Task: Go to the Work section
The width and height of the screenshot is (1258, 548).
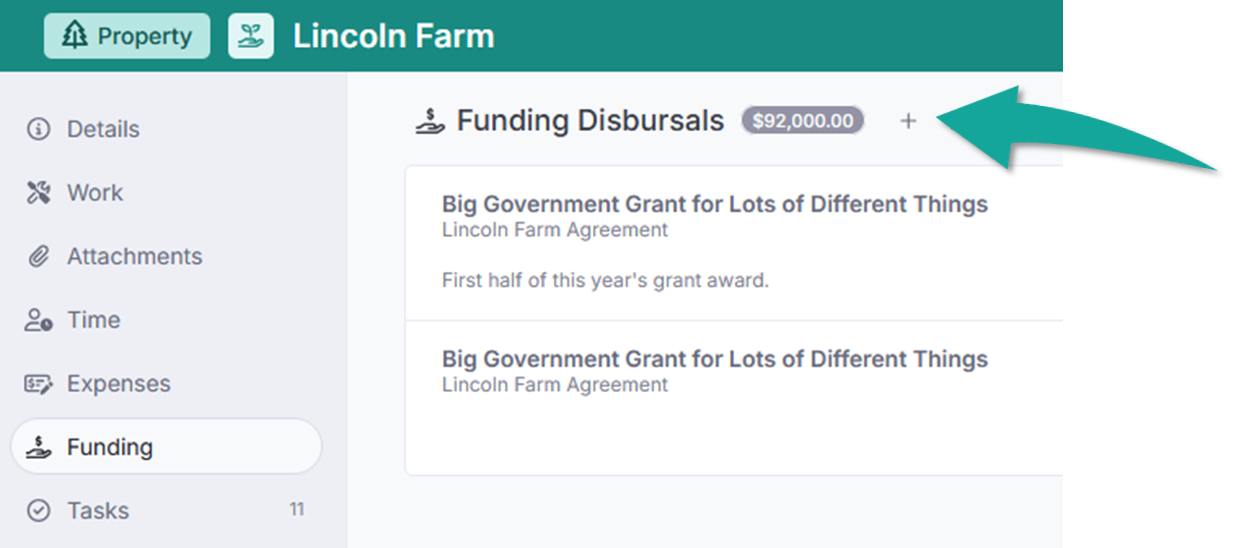Action: [95, 193]
